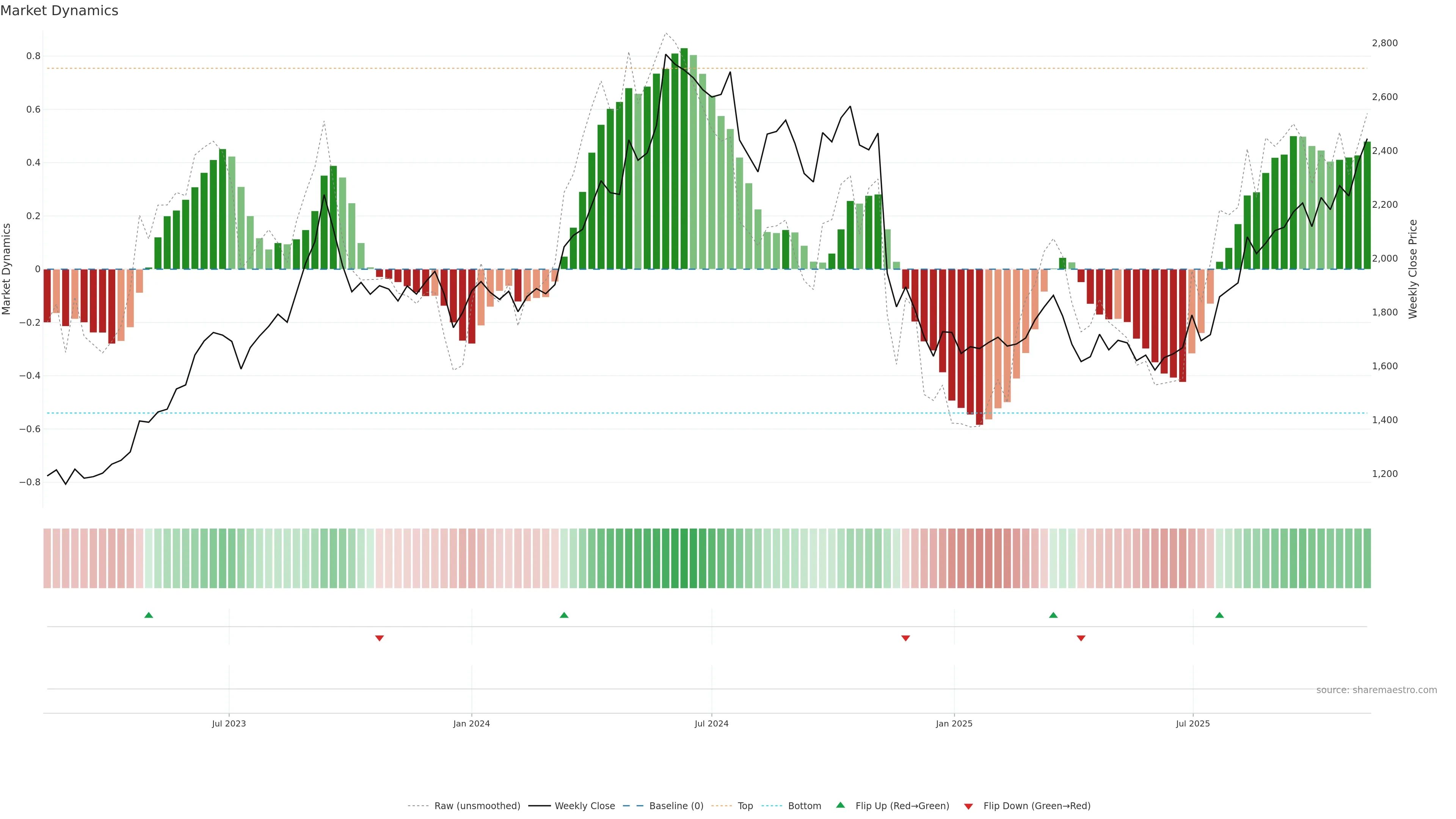Click the green flip-up marker between Jan and Jul 2024

click(564, 615)
